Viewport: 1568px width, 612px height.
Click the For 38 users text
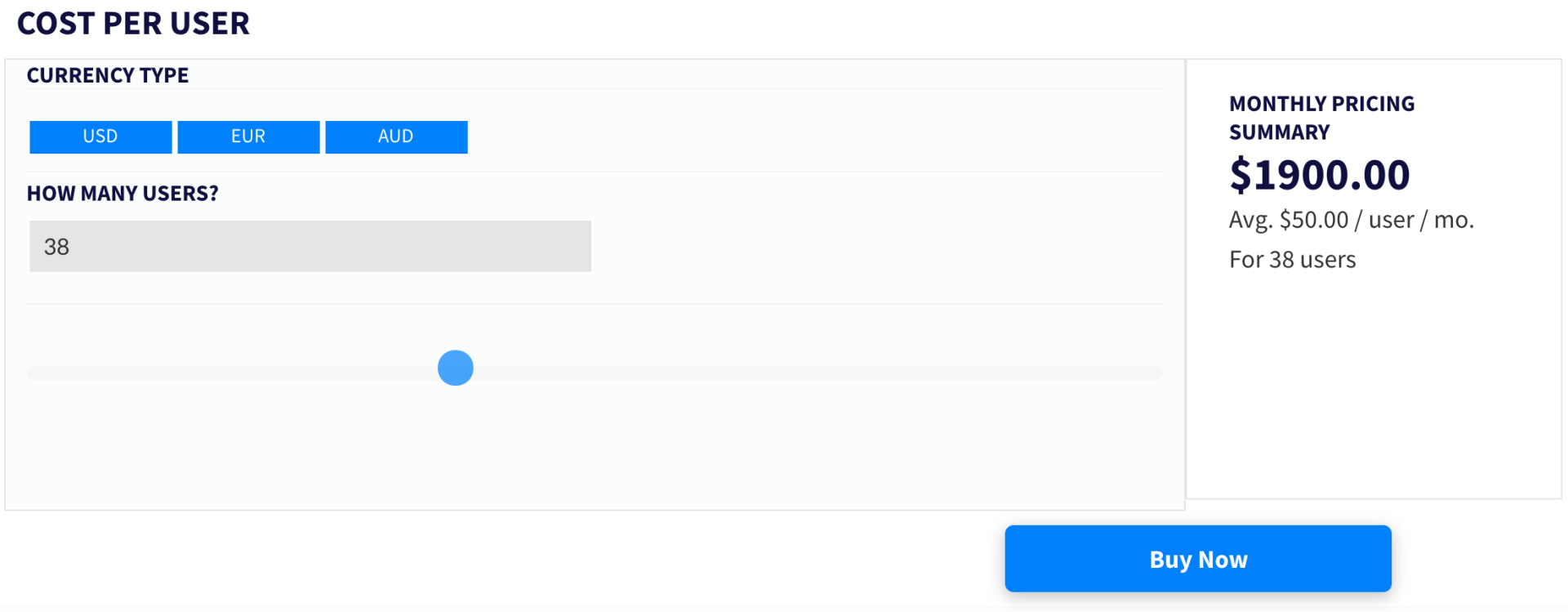tap(1292, 260)
